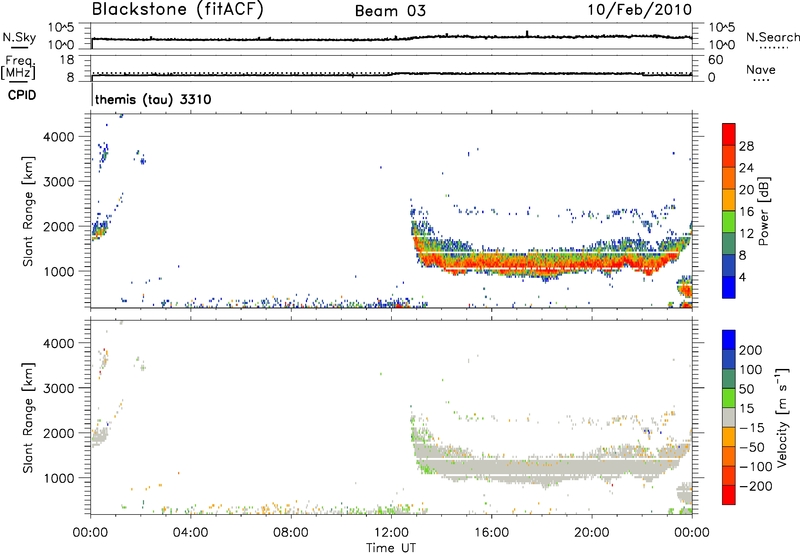Click the "20" value on power colorbar
The width and height of the screenshot is (800, 554).
click(x=746, y=190)
